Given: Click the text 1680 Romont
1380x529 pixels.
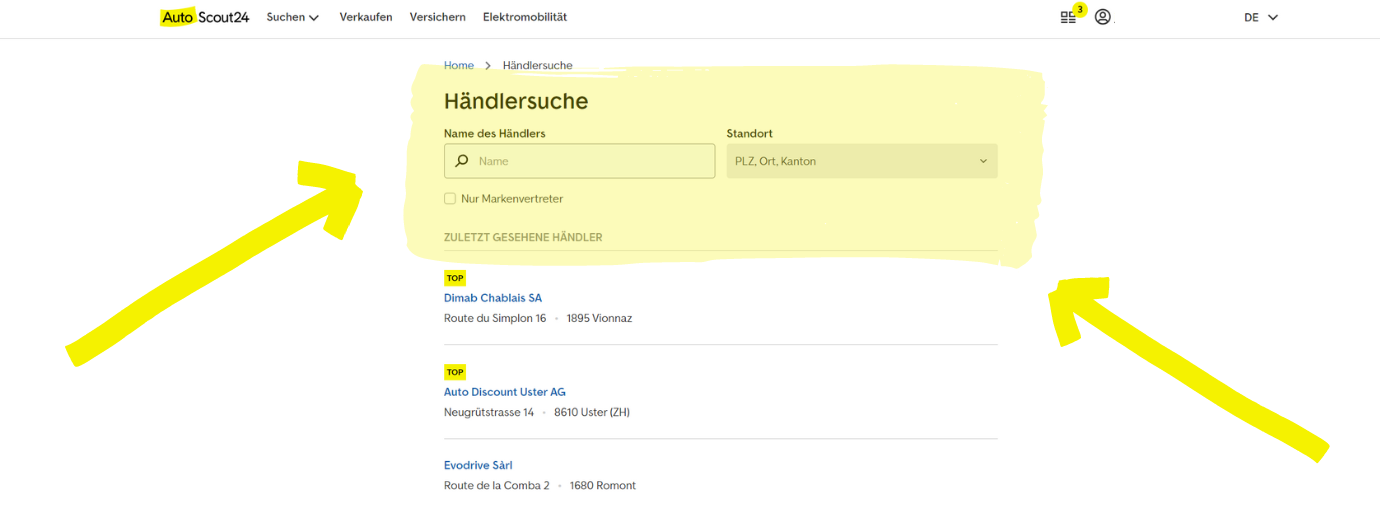Looking at the screenshot, I should click(x=603, y=486).
